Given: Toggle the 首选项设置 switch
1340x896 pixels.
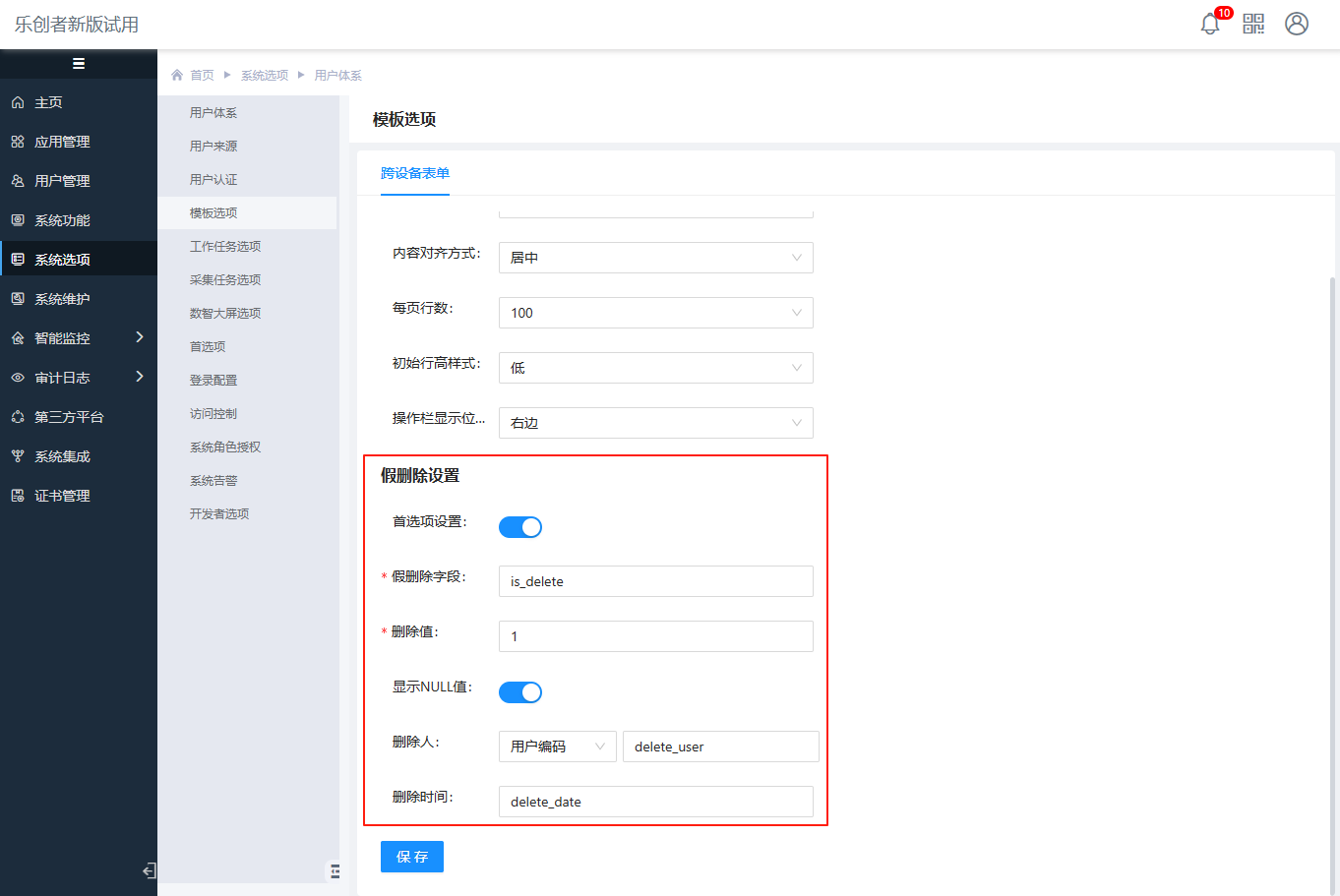Looking at the screenshot, I should coord(519,527).
